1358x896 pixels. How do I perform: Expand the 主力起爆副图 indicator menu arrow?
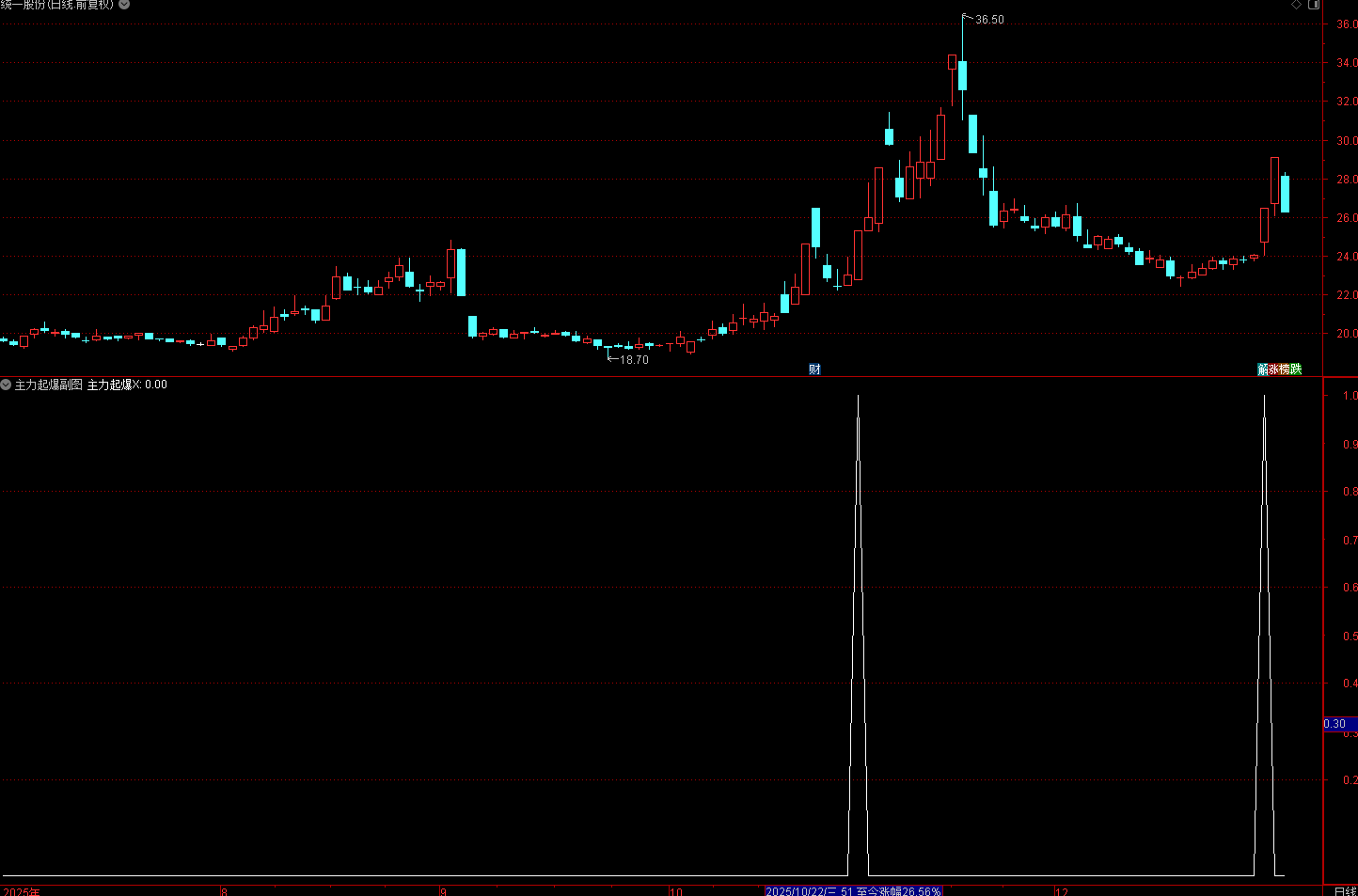point(6,385)
